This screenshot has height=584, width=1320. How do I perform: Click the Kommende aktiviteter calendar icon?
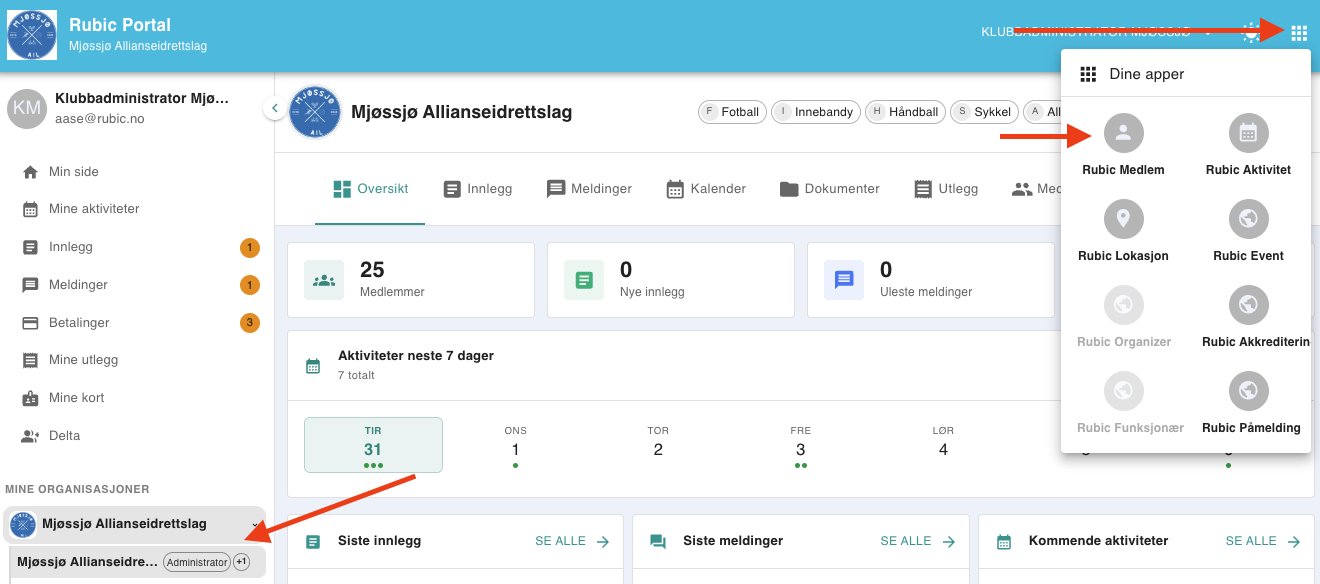pos(1004,542)
